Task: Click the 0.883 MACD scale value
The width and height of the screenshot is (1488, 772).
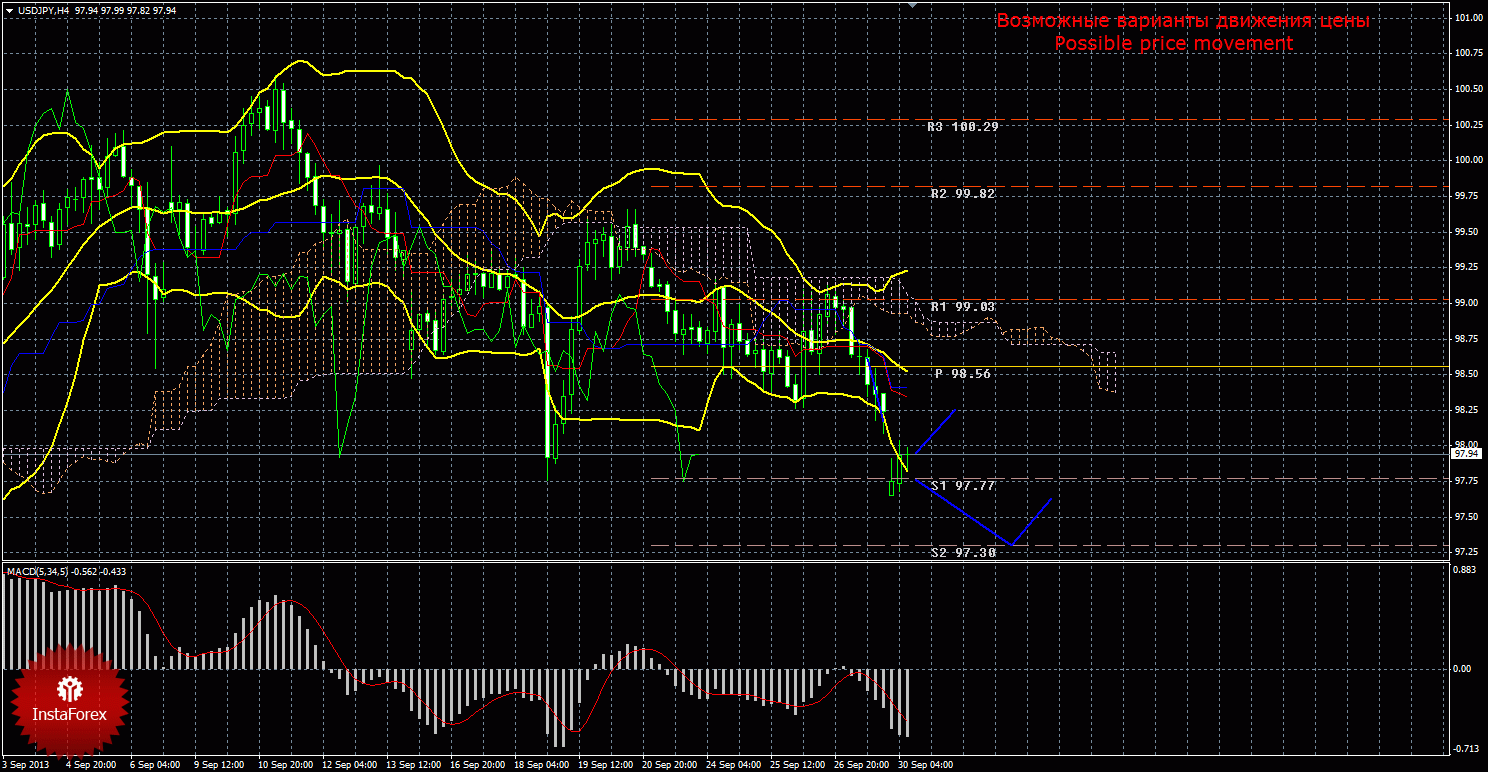Action: (x=1466, y=571)
